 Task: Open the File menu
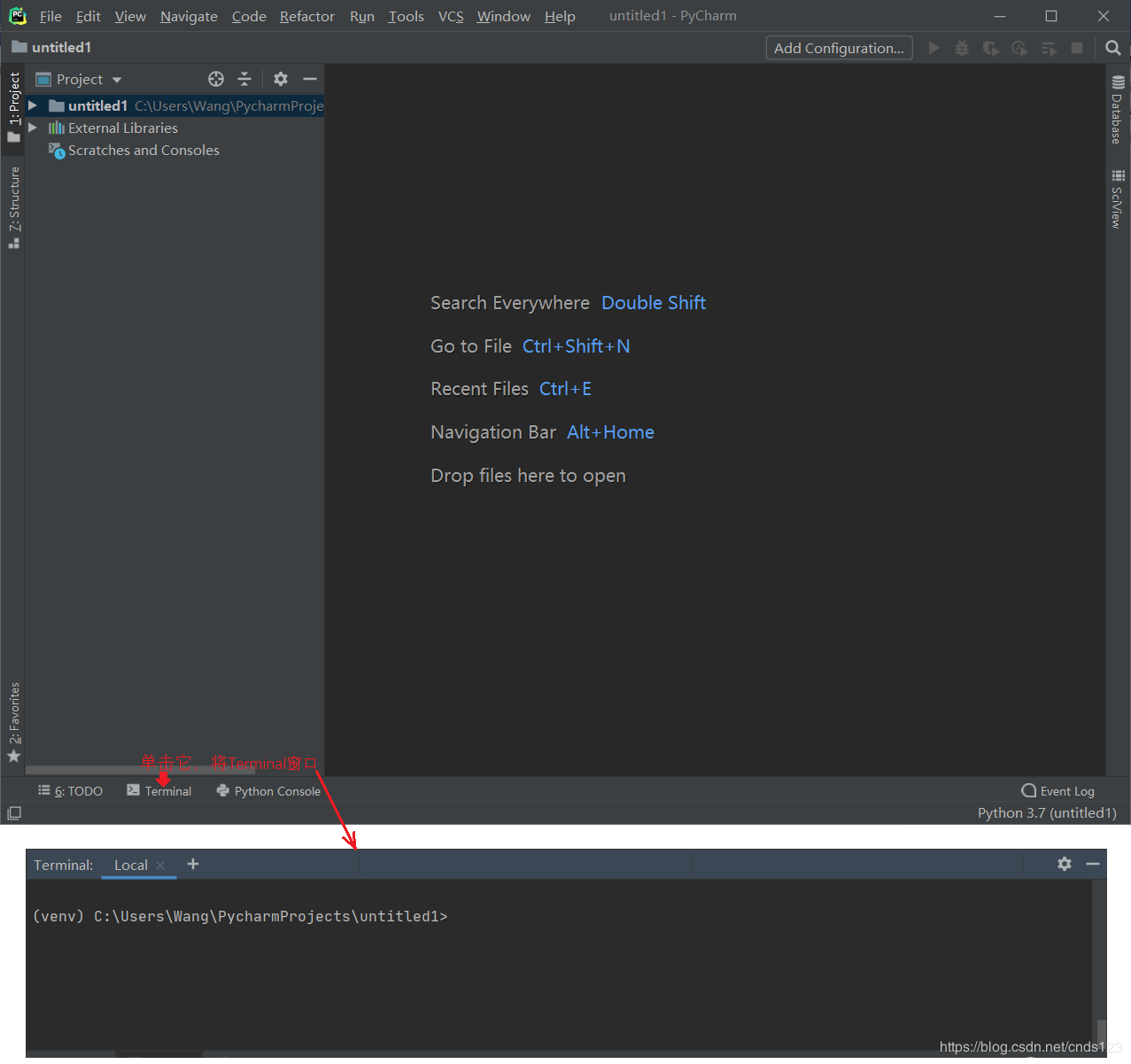[50, 16]
